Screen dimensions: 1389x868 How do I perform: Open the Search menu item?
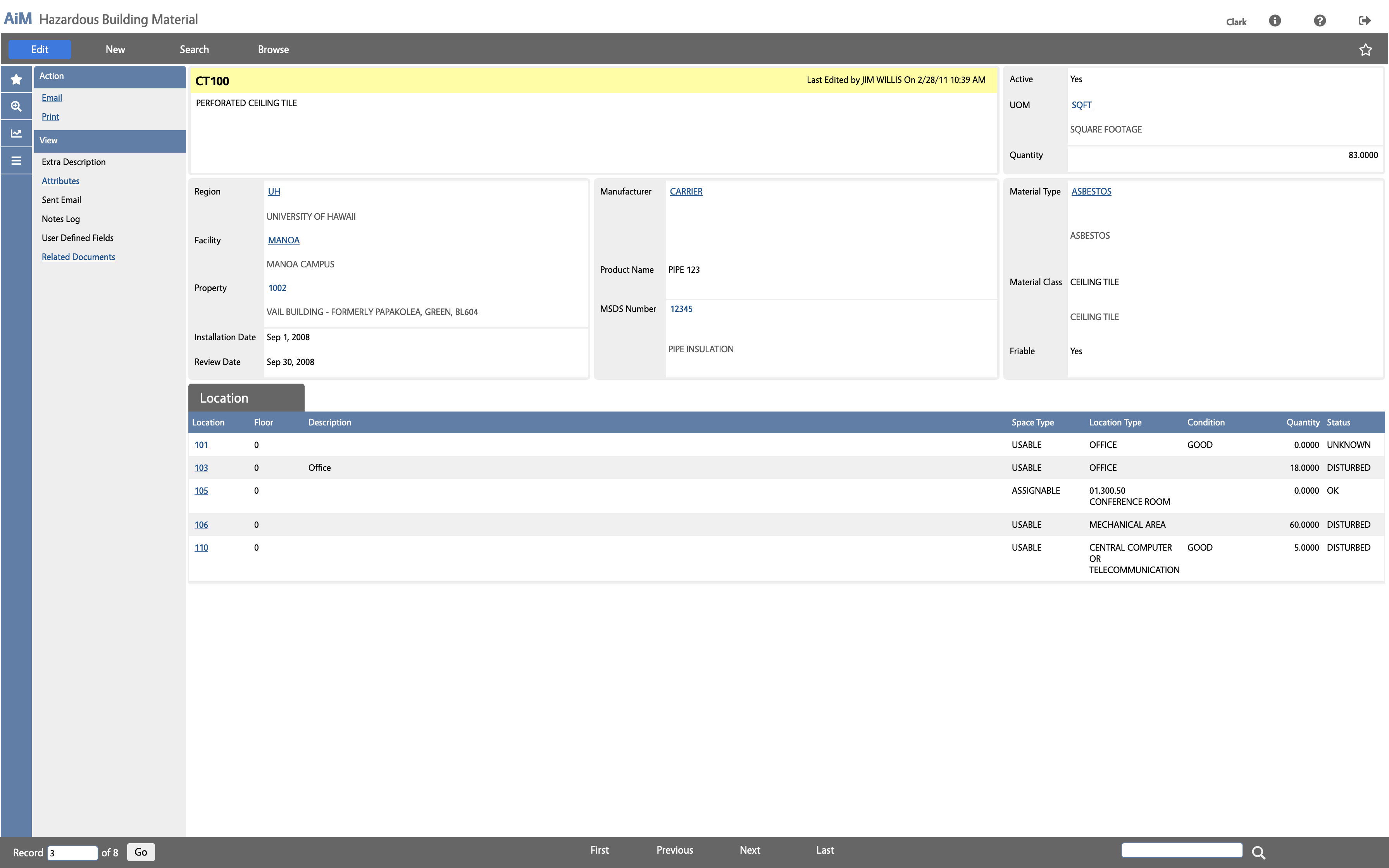[x=194, y=49]
